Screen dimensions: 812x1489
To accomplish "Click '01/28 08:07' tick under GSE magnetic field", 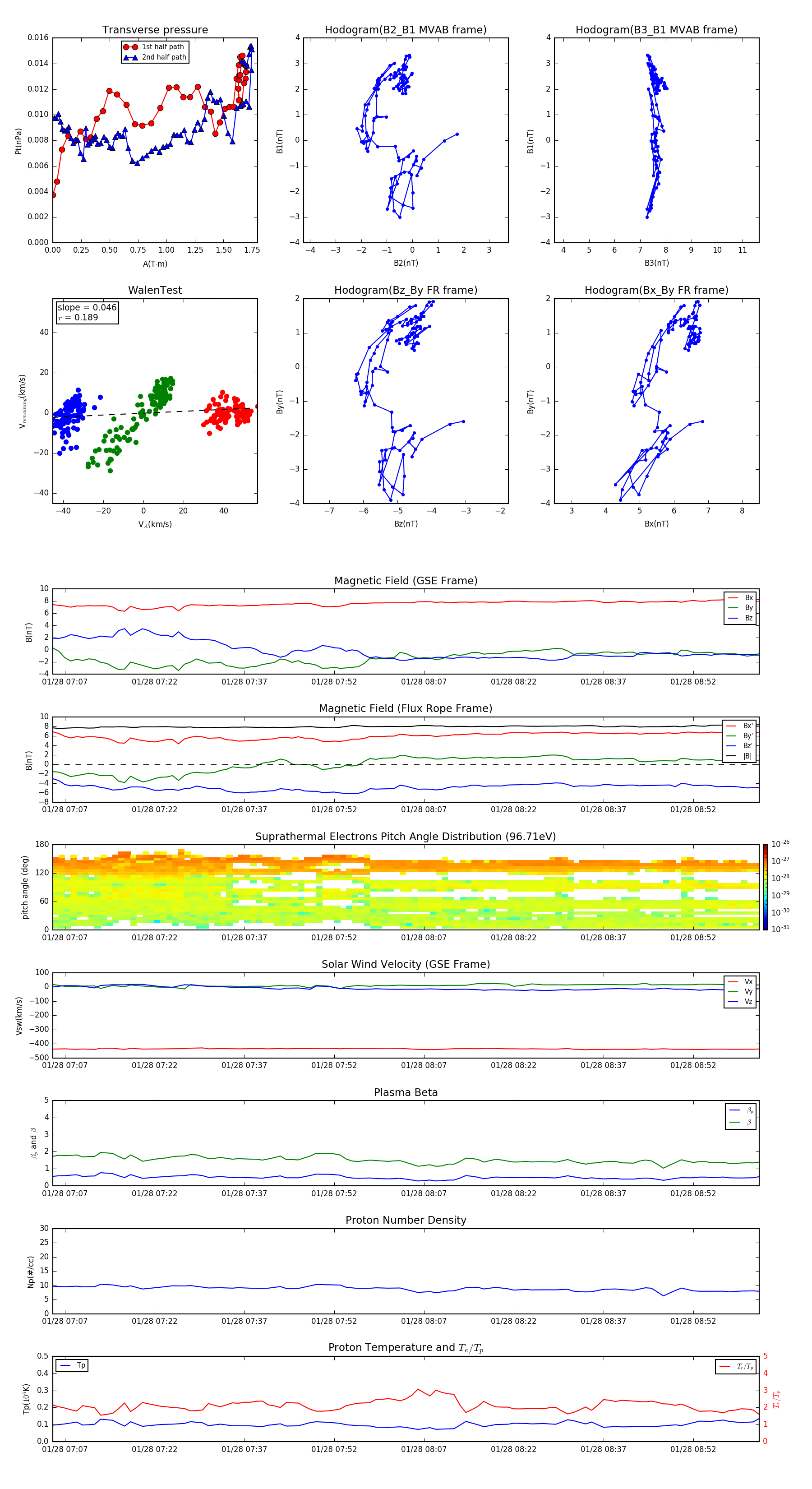I will coord(424,682).
